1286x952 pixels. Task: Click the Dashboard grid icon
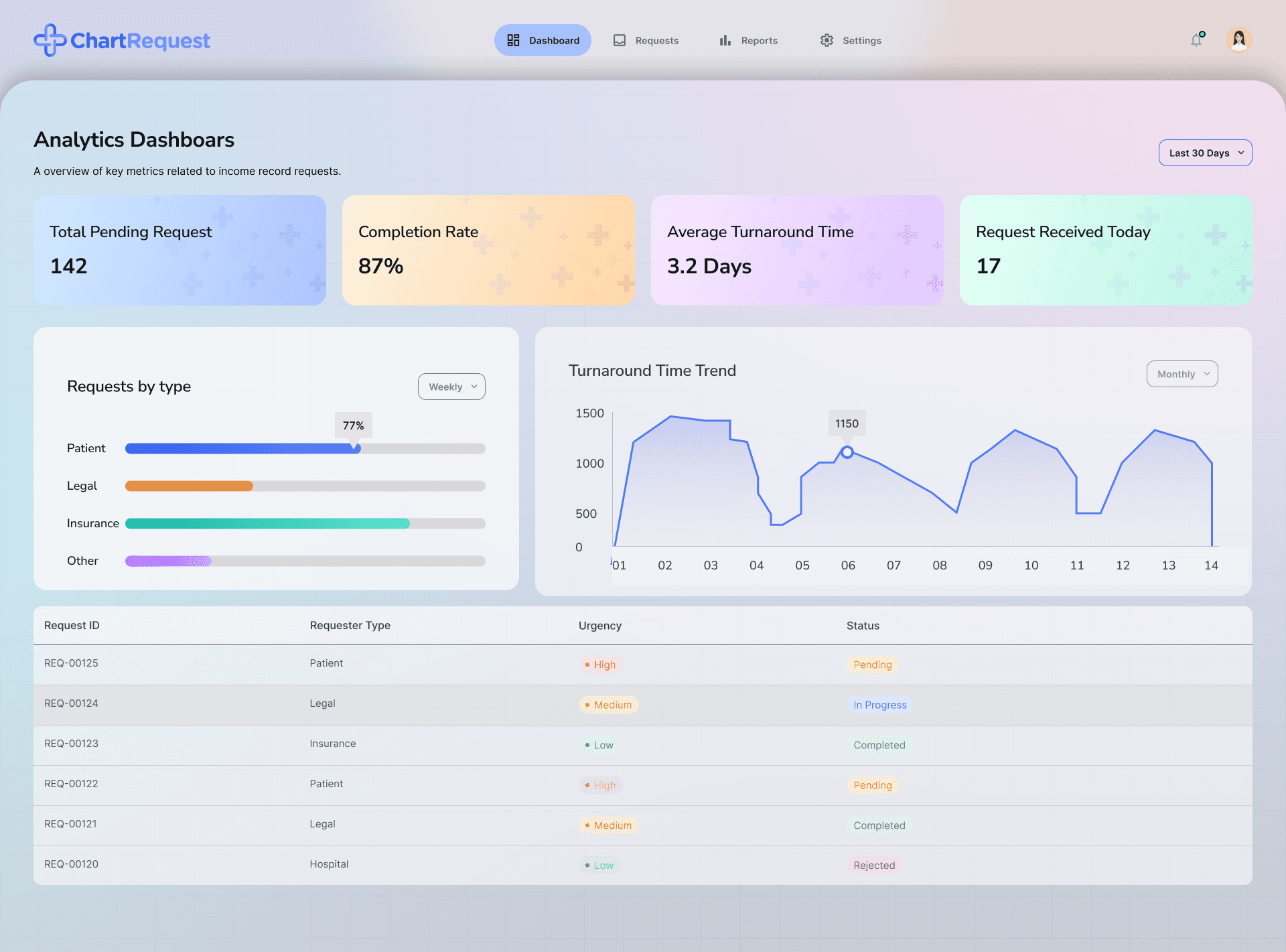pyautogui.click(x=513, y=40)
